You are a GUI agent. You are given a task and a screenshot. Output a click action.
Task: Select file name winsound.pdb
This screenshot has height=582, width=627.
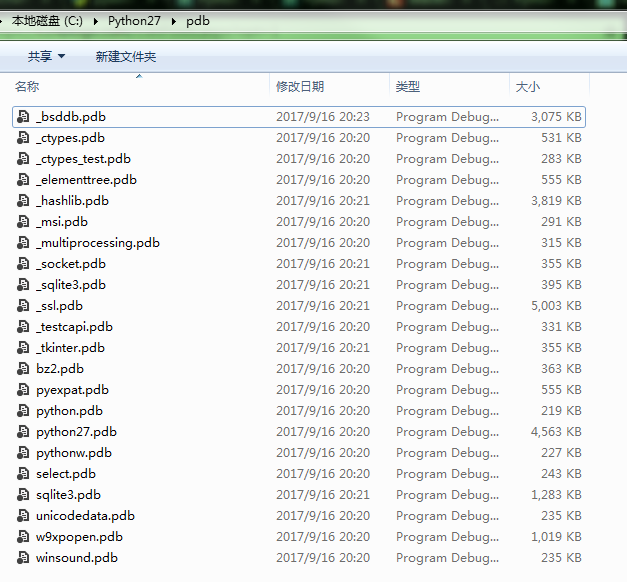[x=77, y=558]
